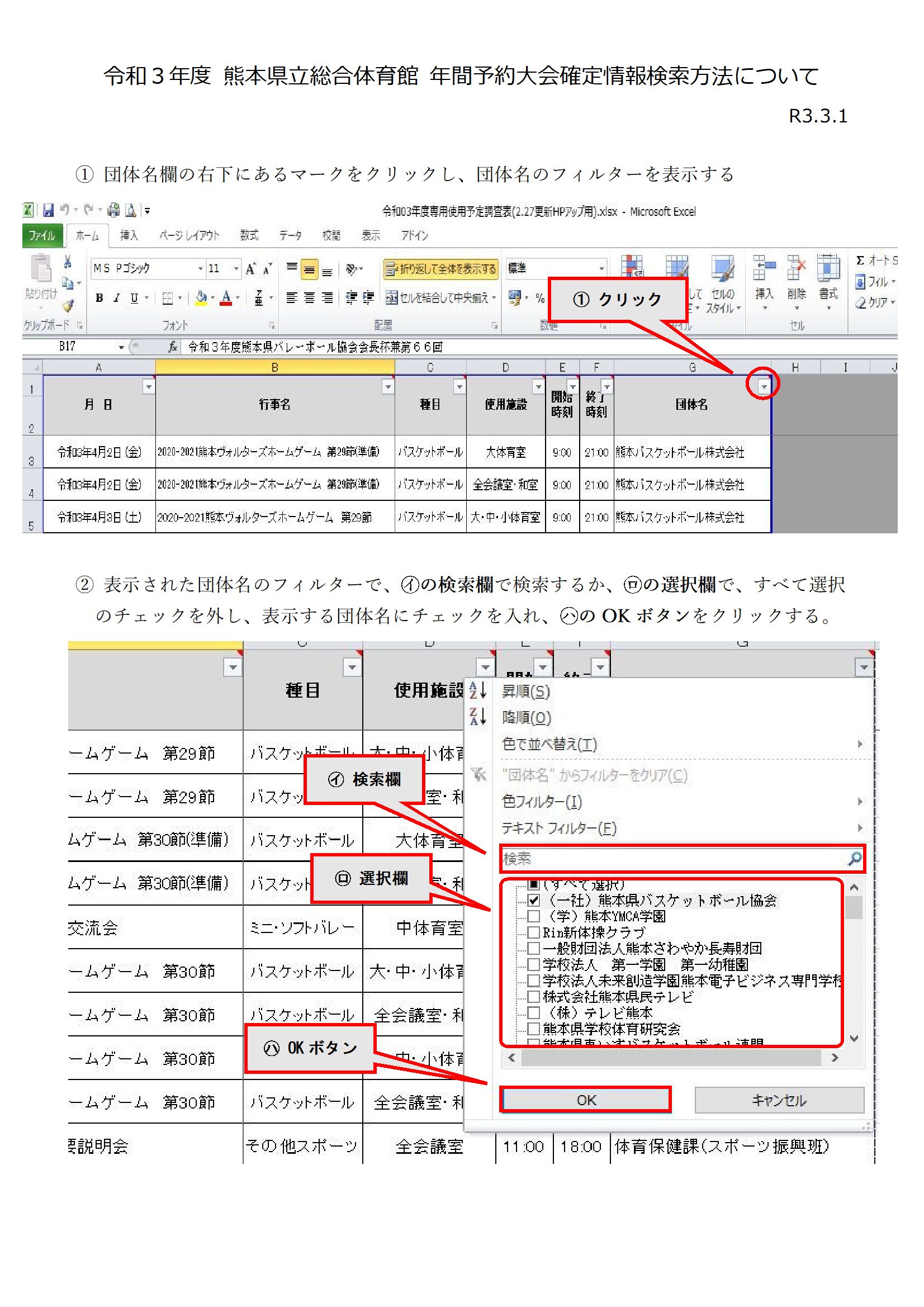Screen dimensions: 924x1307
Task: Click the Align Text Right icon
Action: (327, 298)
